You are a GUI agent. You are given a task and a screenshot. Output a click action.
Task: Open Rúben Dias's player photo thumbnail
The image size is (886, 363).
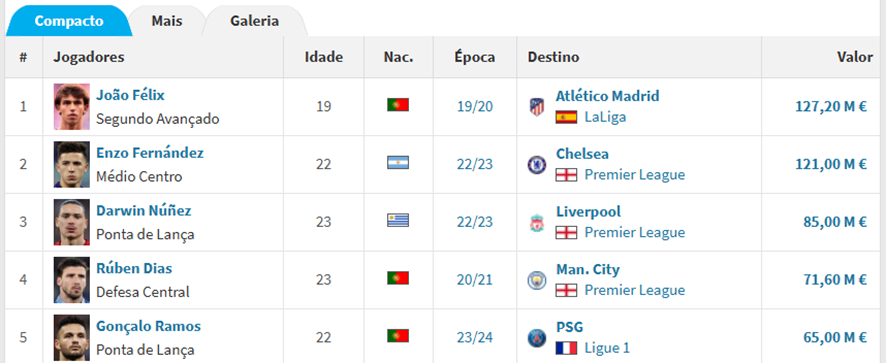[72, 280]
